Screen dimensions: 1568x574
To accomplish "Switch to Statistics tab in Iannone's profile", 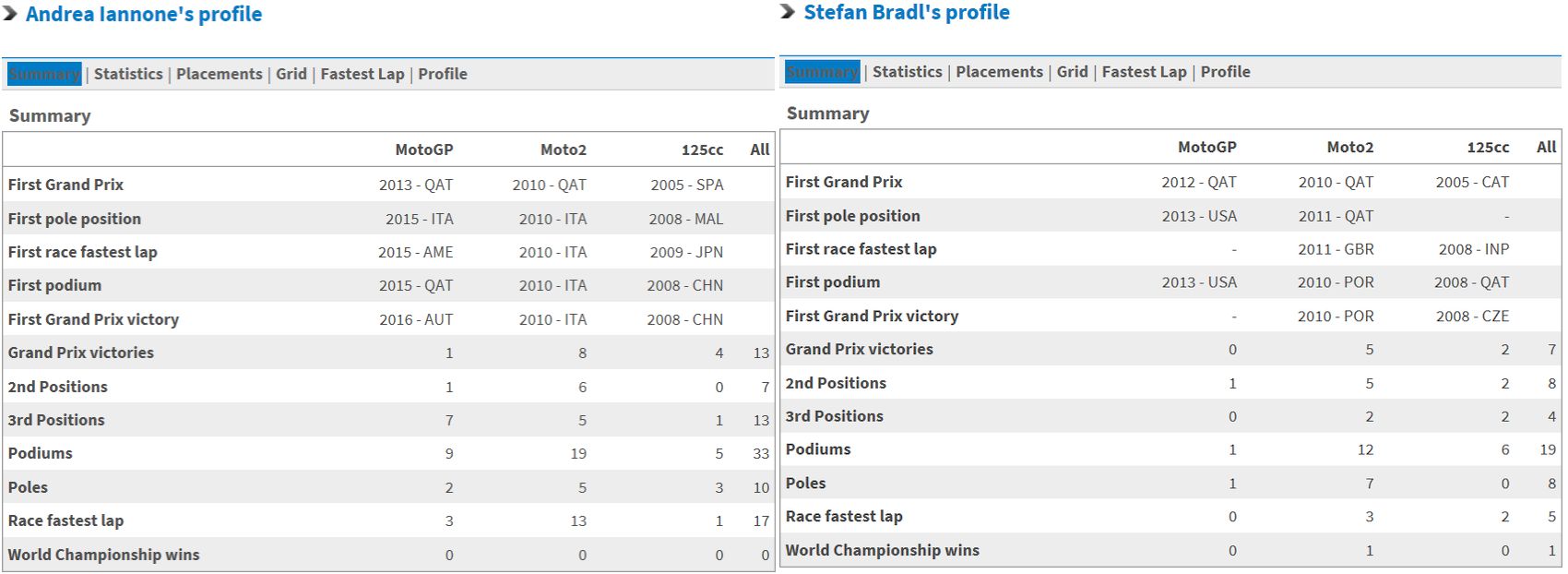I will pos(128,74).
